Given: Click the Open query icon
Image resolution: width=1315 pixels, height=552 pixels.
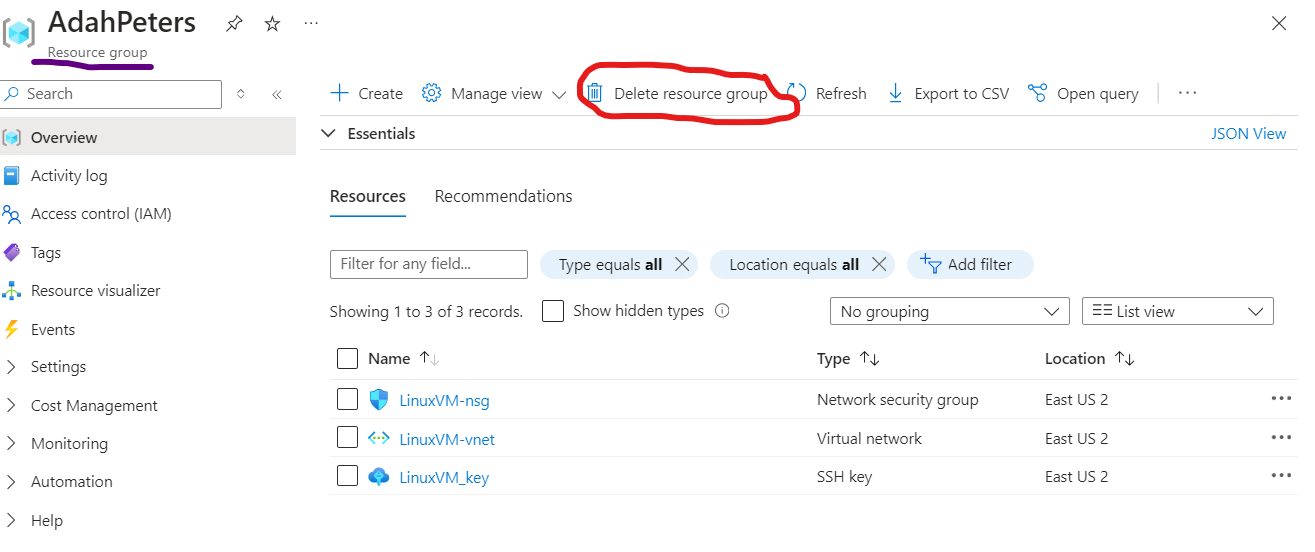Looking at the screenshot, I should (1038, 93).
